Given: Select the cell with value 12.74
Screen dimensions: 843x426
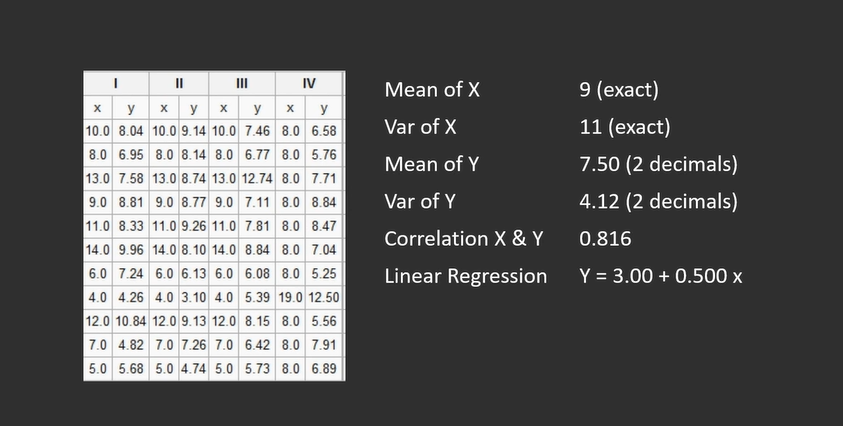Looking at the screenshot, I should pos(257,178).
